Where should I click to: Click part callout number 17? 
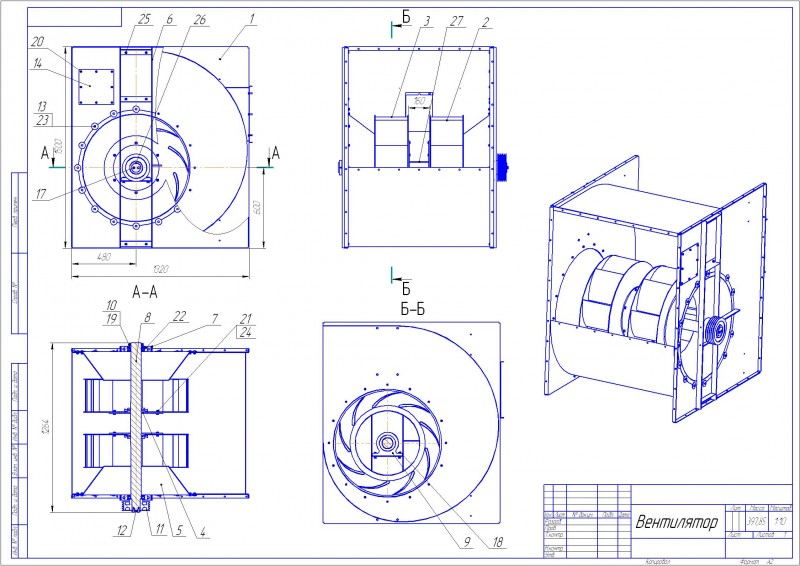(x=41, y=194)
